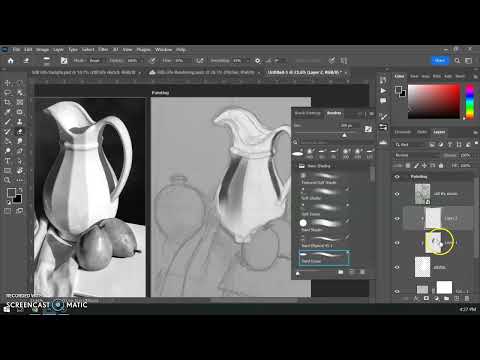Screen dimensions: 480x360
Task: Click the Layer 2 thumbnail
Action: [x=433, y=218]
